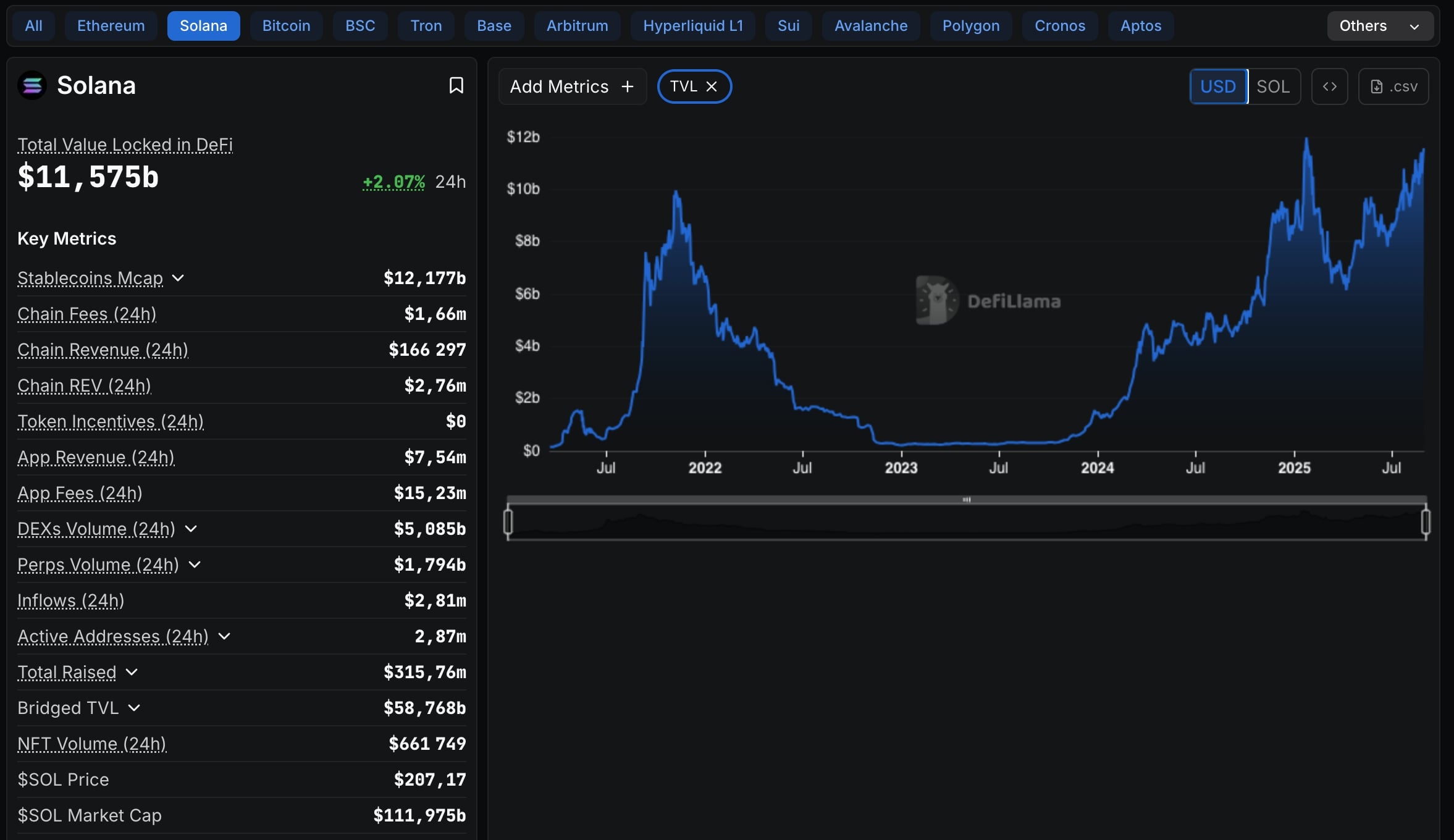The image size is (1454, 840).
Task: Click the mini overview chart area
Action: [x=967, y=523]
